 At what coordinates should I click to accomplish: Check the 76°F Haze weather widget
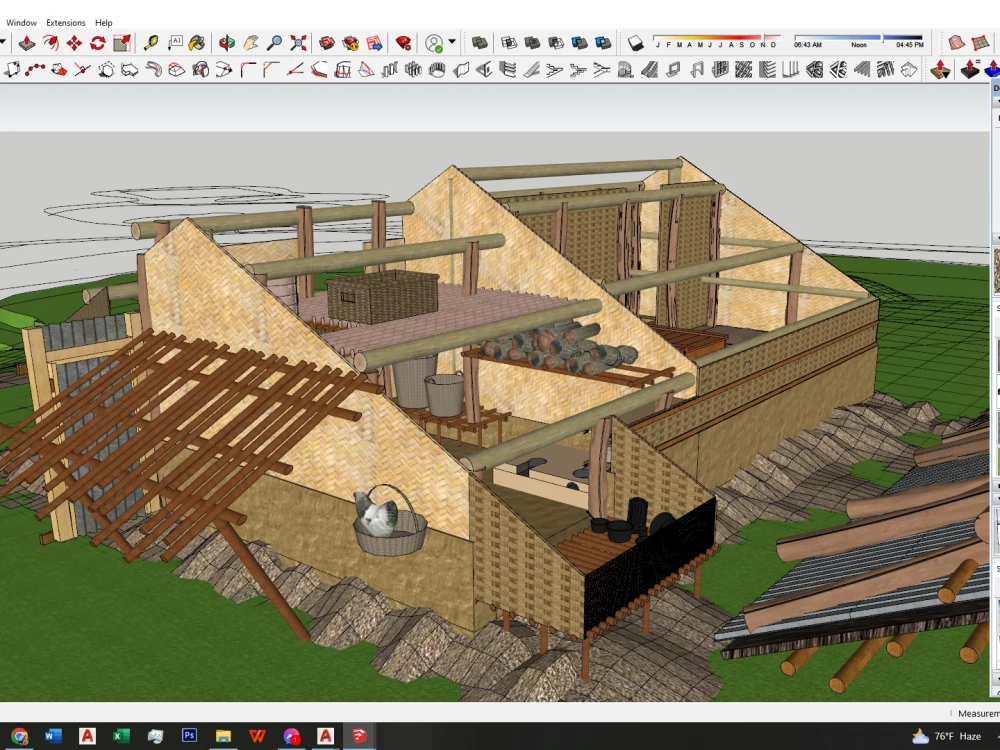click(952, 736)
